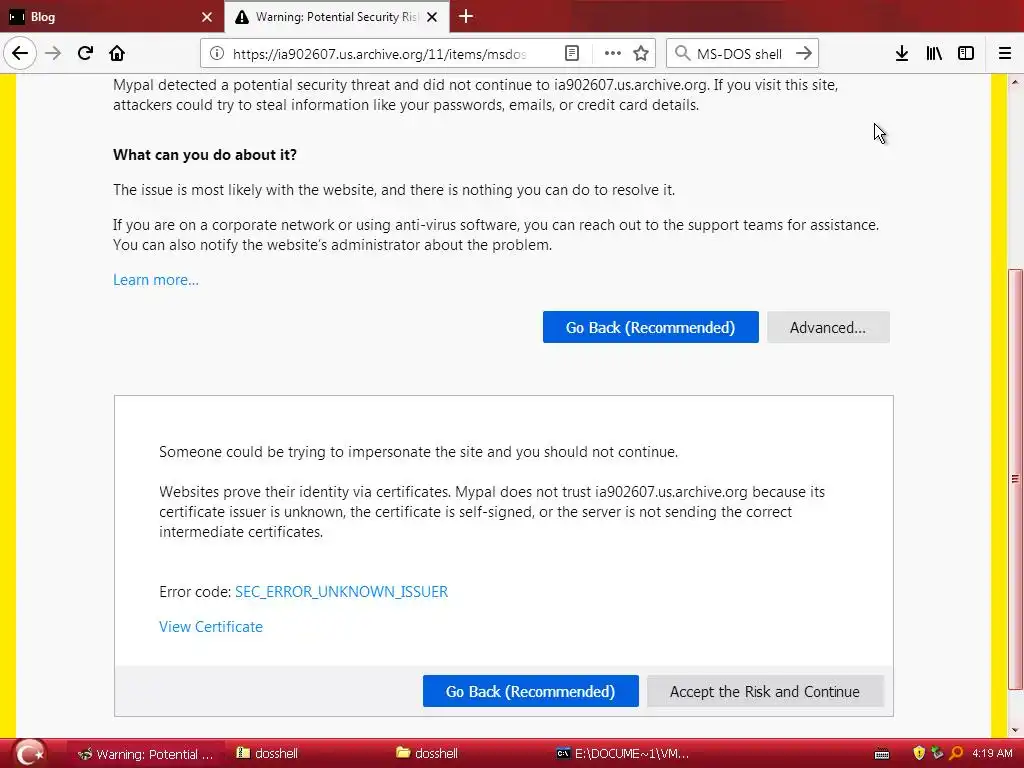Toggle reader view icon in address bar
The height and width of the screenshot is (768, 1024).
(571, 54)
